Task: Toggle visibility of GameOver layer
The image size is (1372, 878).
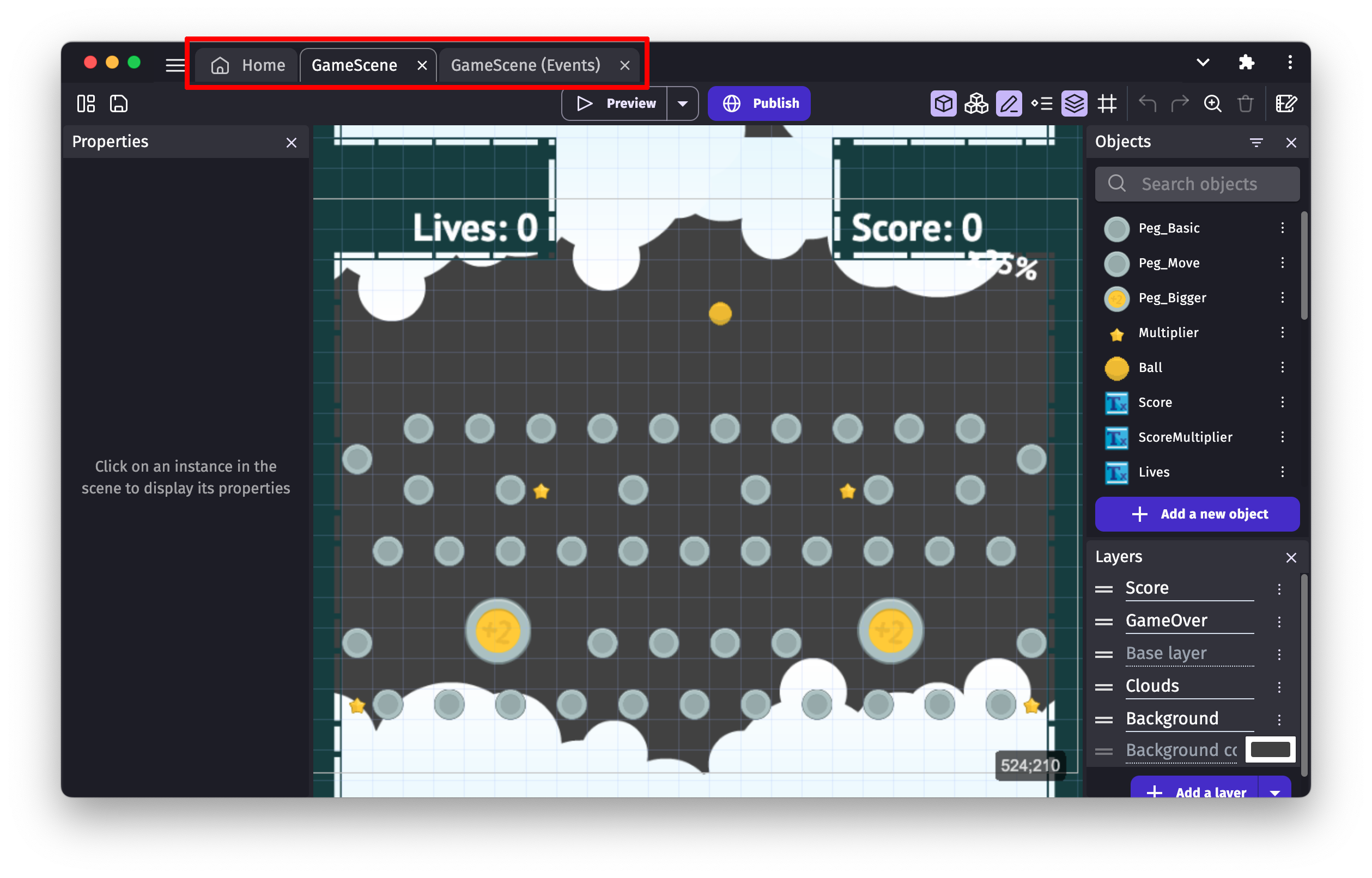Action: coord(1108,620)
